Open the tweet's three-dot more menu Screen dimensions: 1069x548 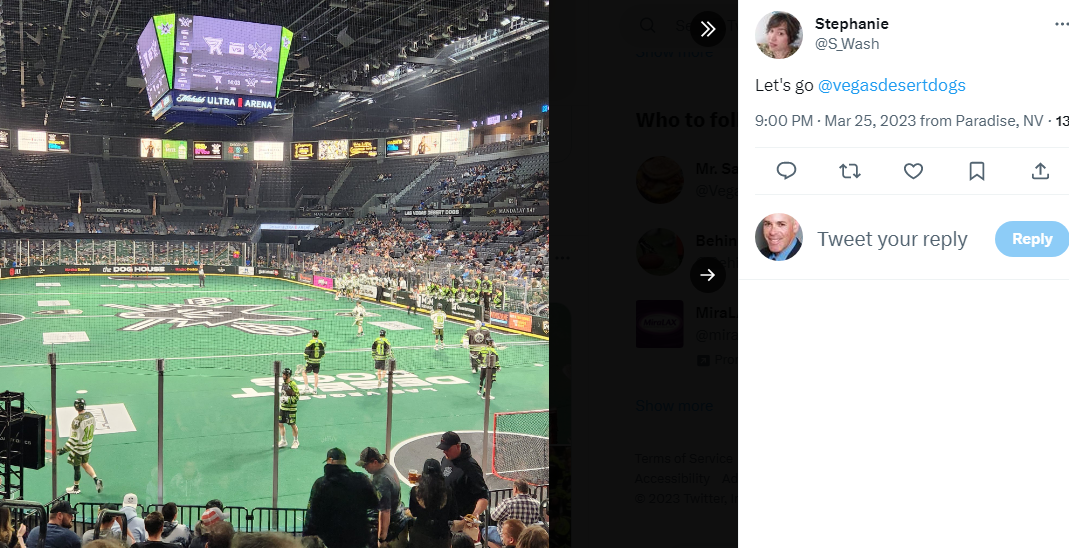point(1062,25)
